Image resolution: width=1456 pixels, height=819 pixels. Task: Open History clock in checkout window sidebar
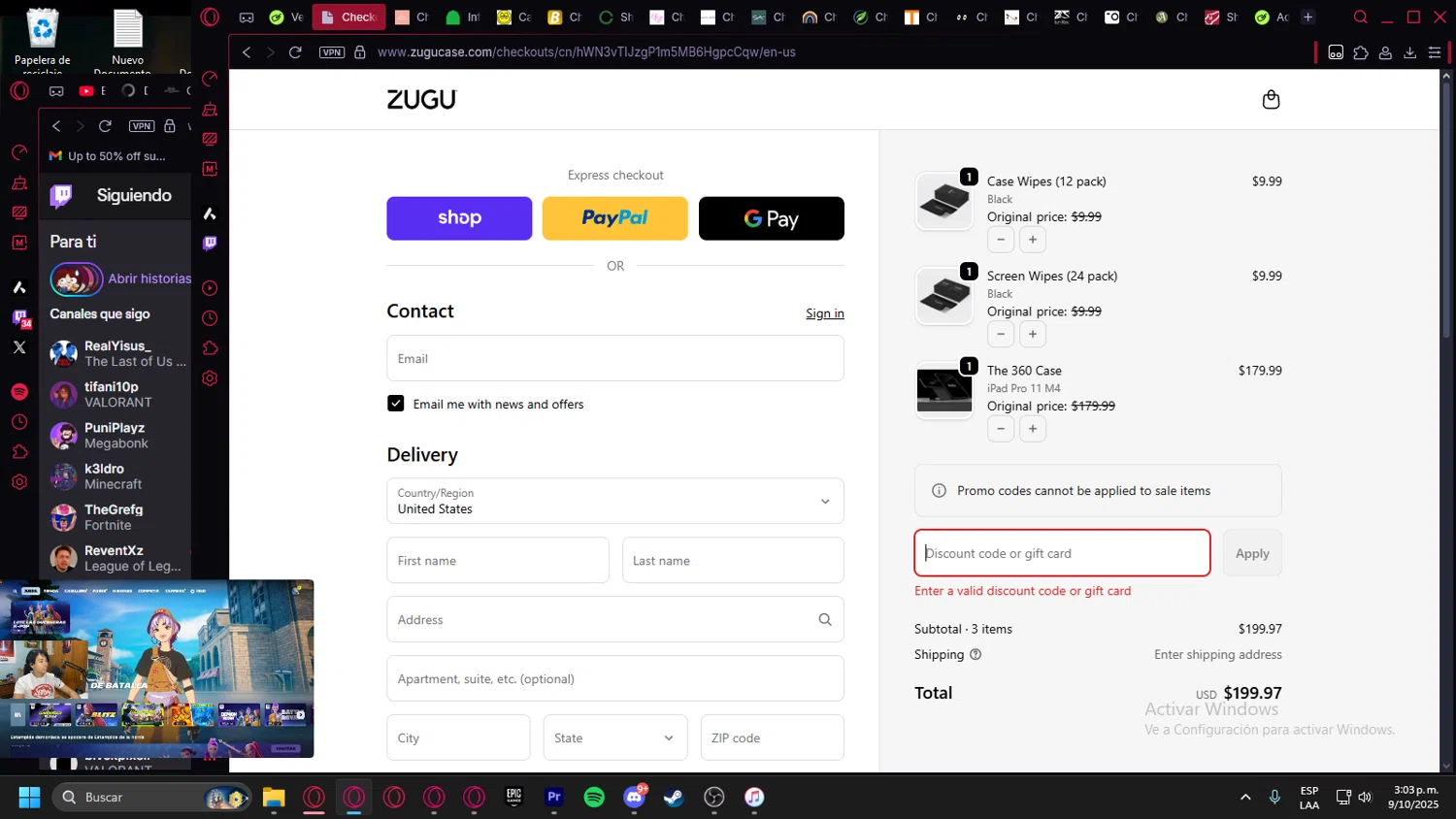210,318
